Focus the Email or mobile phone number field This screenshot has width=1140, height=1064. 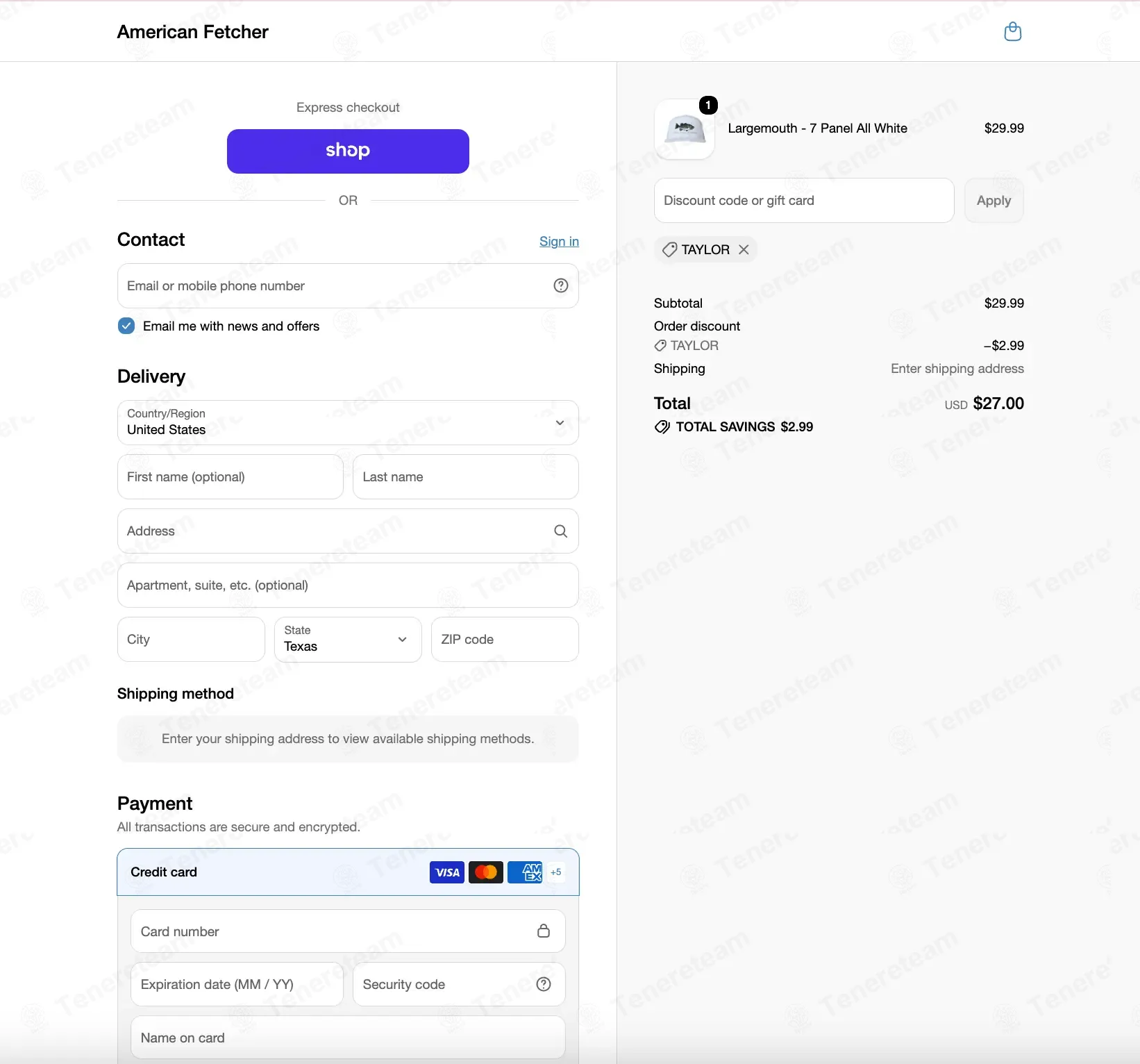348,285
